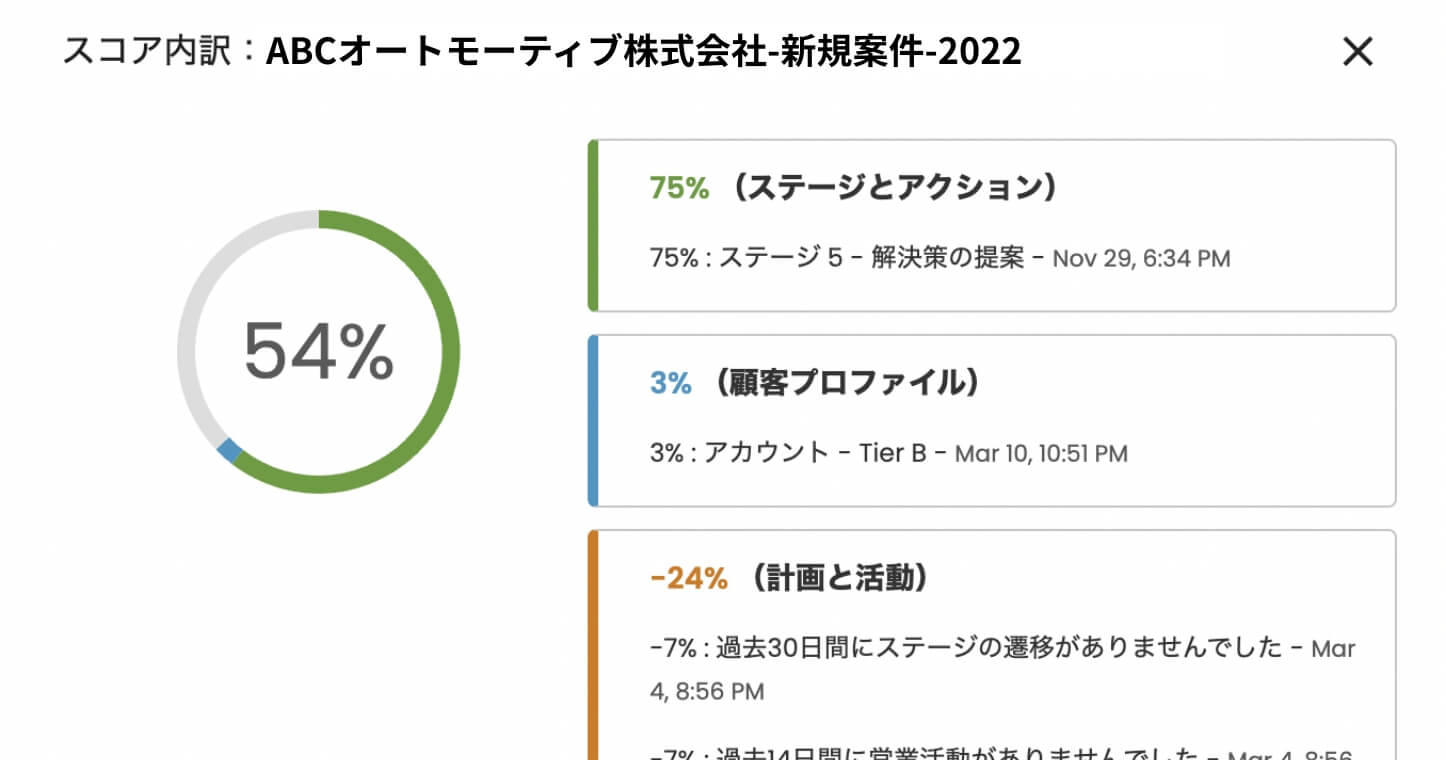Select the blue bar beside 顧客プロファイル

(x=592, y=419)
